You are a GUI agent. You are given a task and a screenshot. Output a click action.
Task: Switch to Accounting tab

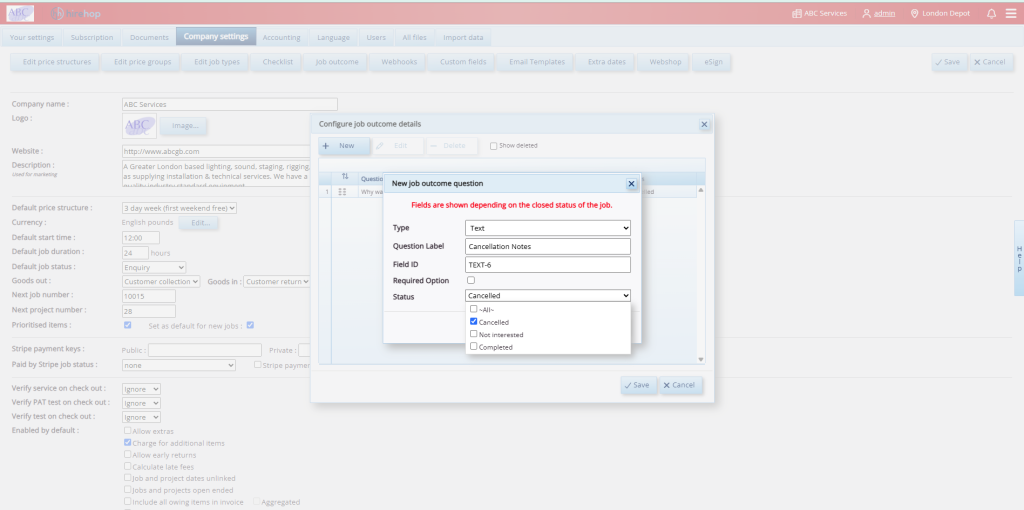point(281,37)
